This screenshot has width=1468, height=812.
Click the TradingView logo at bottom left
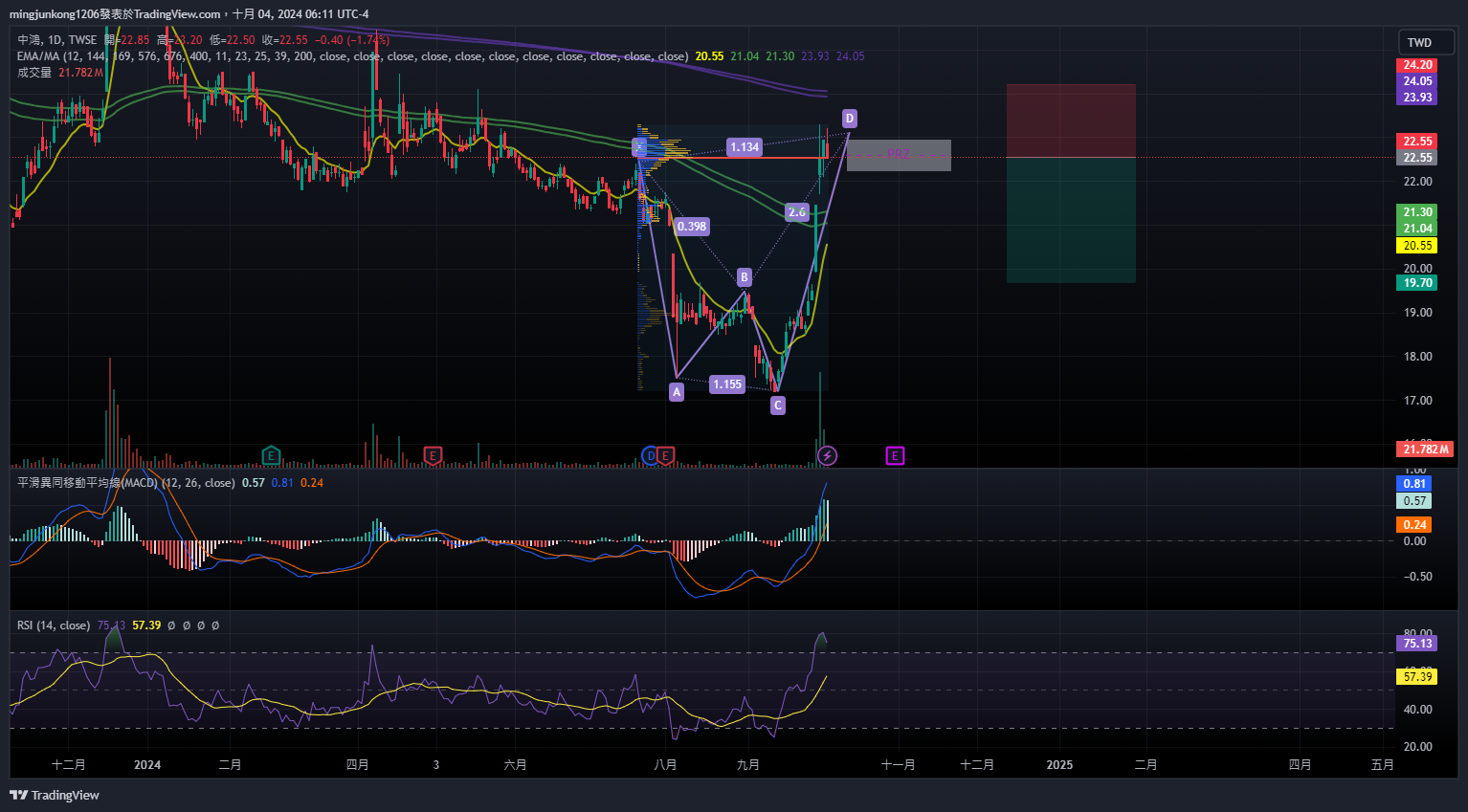55,795
